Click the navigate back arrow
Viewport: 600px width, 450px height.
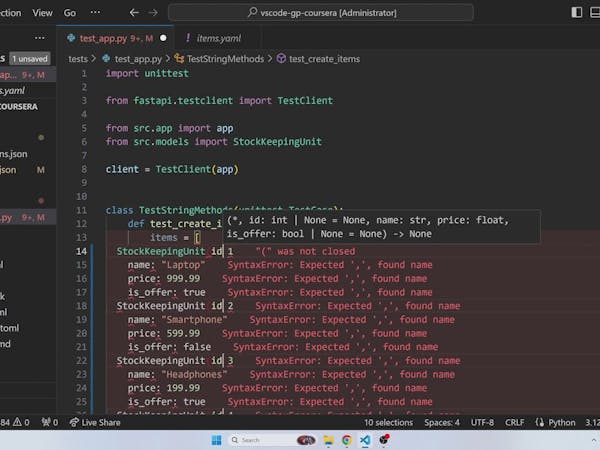pyautogui.click(x=134, y=13)
